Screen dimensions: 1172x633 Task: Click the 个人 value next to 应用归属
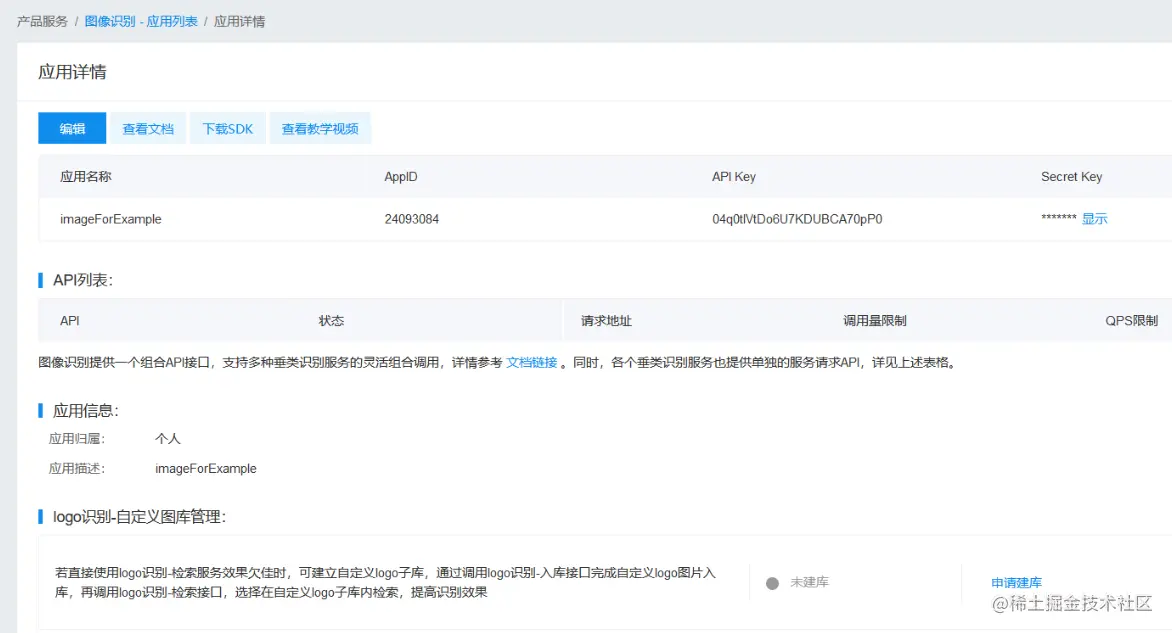tap(168, 438)
